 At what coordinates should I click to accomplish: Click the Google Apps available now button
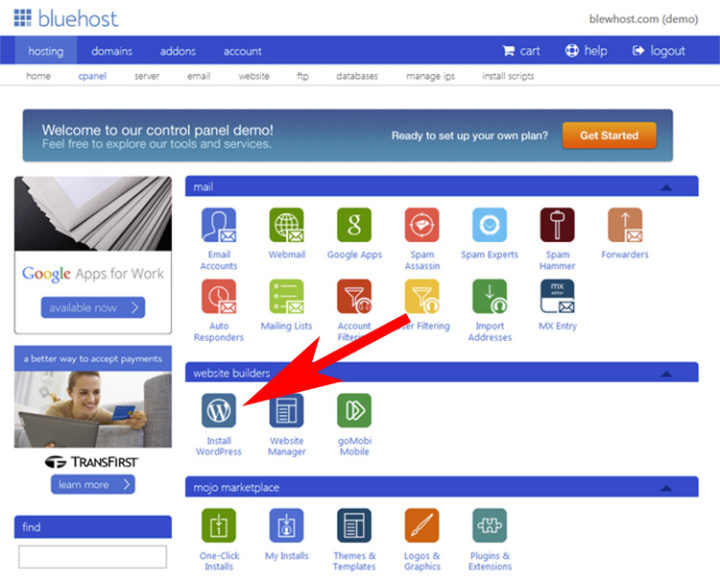93,307
